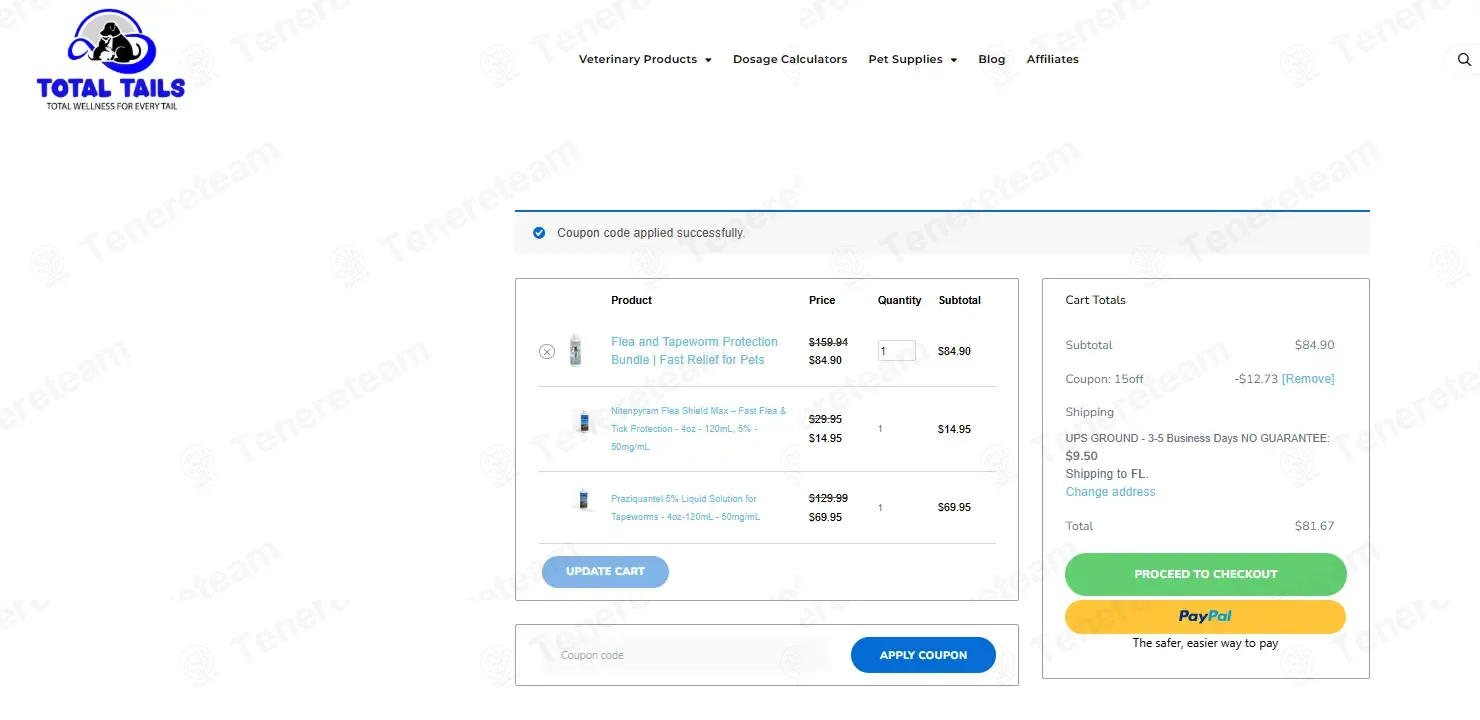Click the UPS Ground shipping option text
Screen dimensions: 1480x720
coord(1198,438)
